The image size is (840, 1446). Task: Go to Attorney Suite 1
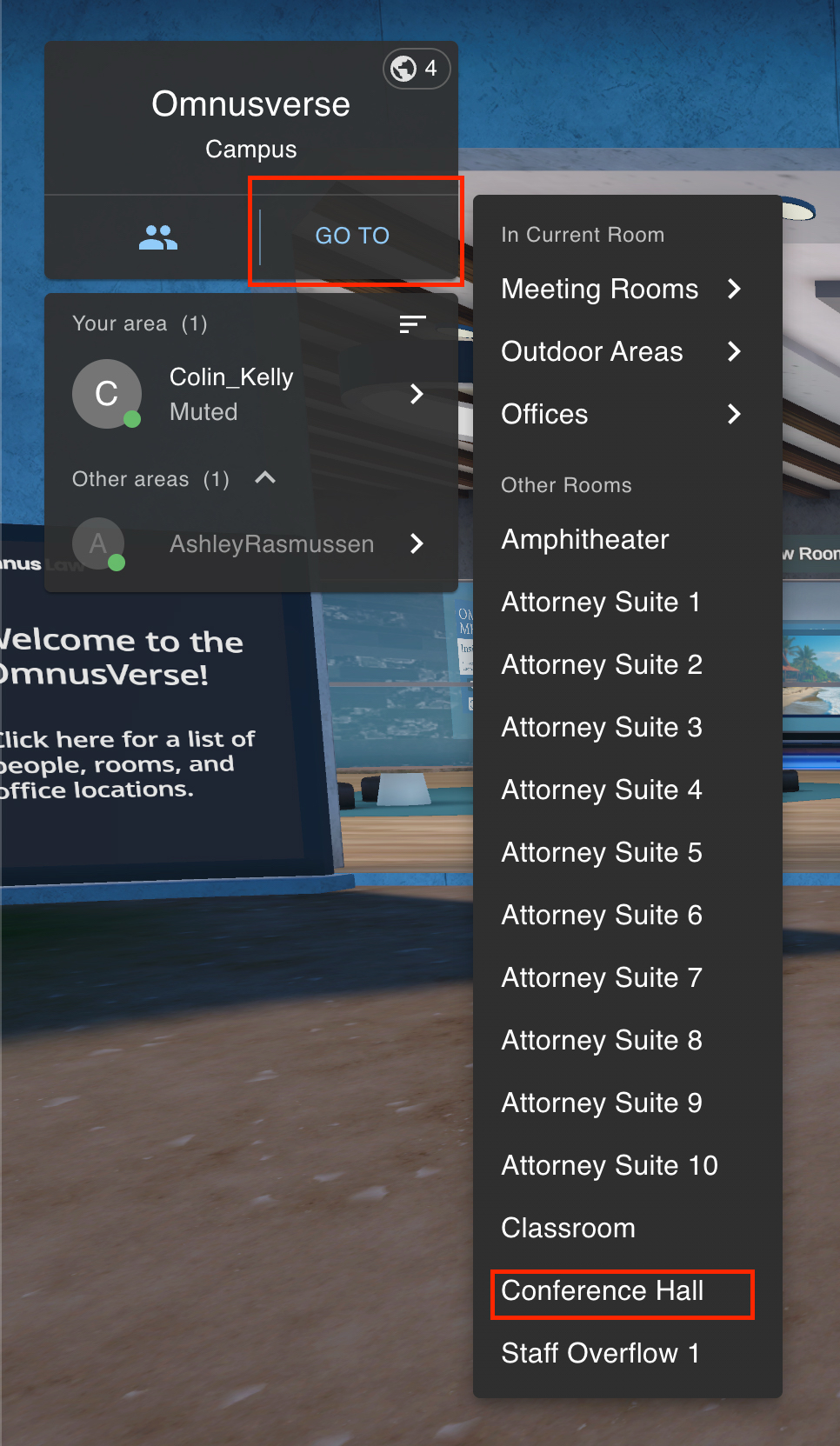click(600, 602)
